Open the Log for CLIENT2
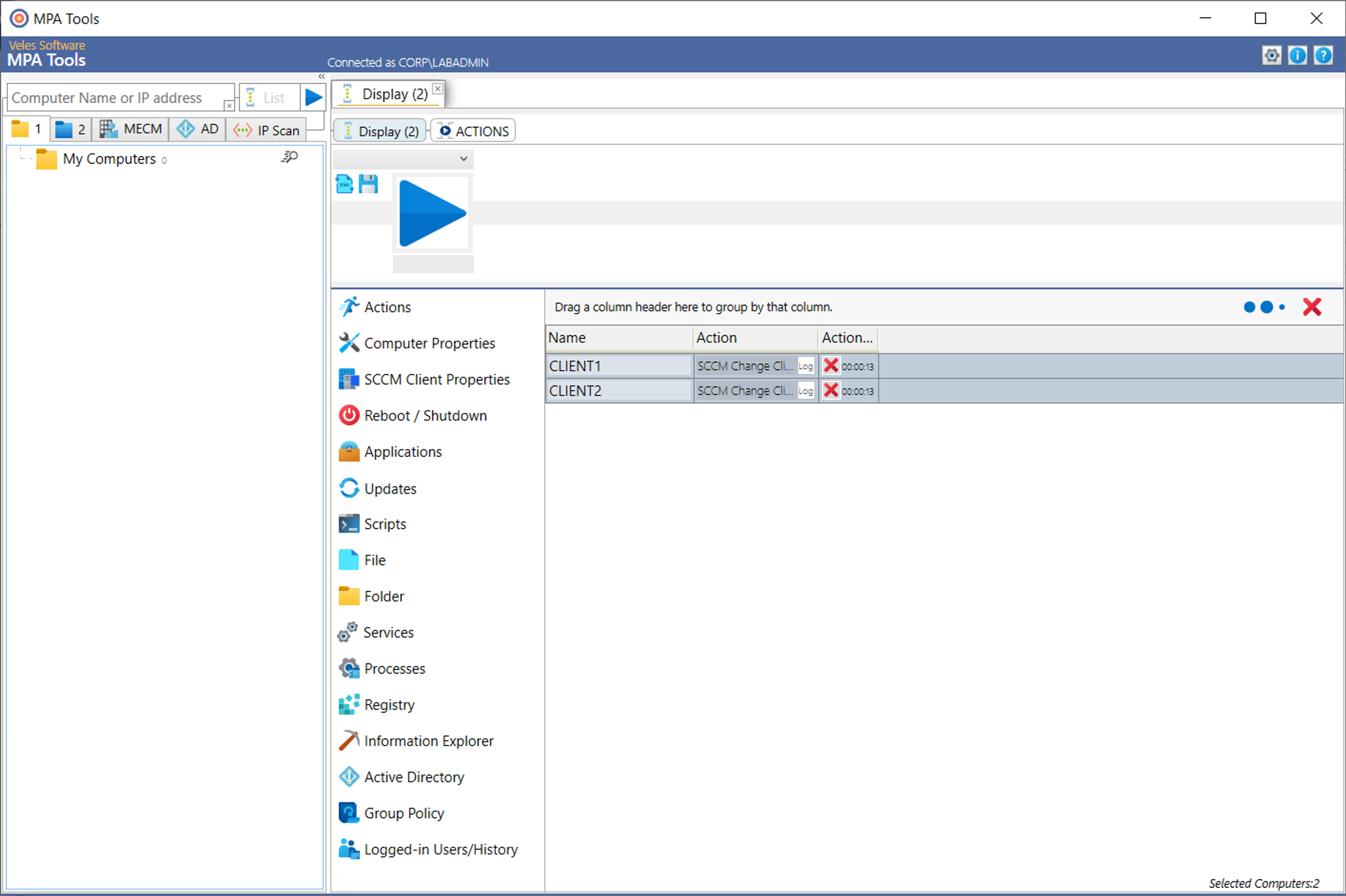Viewport: 1346px width, 896px height. coord(805,391)
